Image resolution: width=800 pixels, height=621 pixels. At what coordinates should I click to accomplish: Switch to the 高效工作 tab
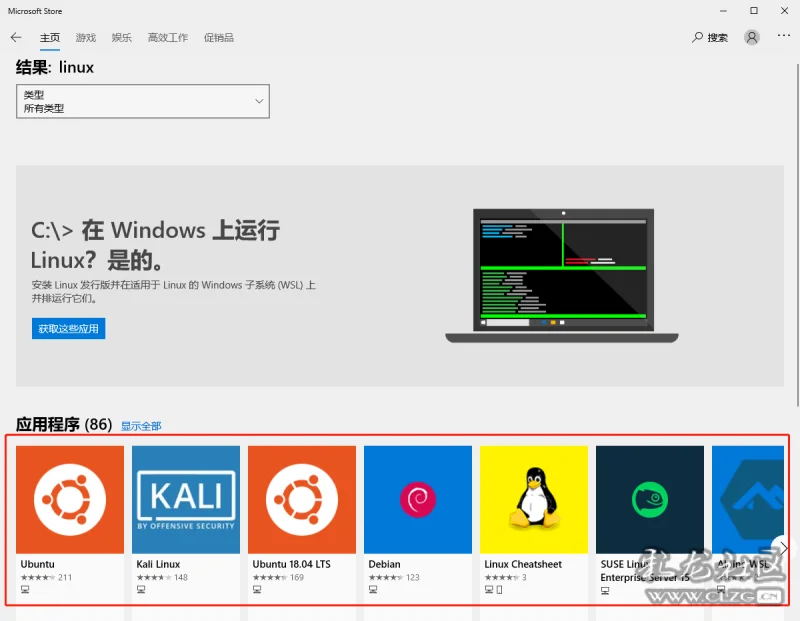(168, 38)
